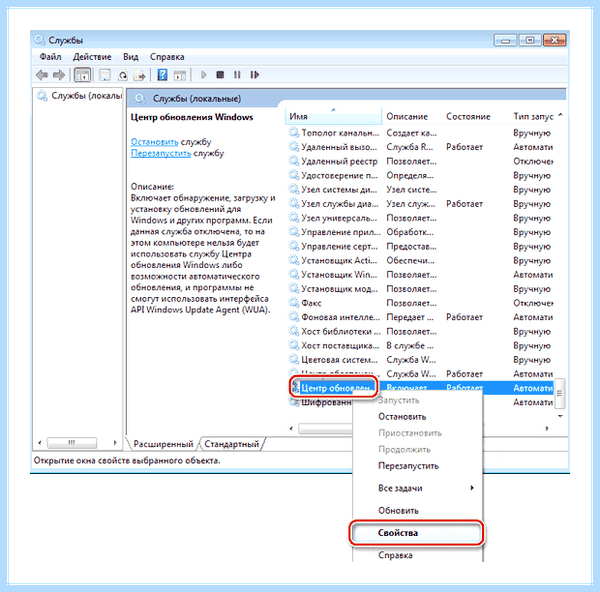This screenshot has width=600, height=592.
Task: Toggle the show/hide action pane icon
Action: [x=179, y=75]
